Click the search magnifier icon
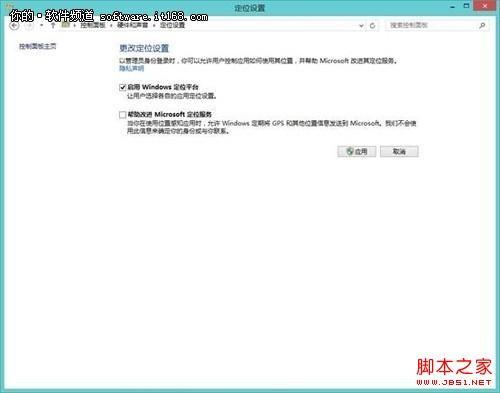The width and height of the screenshot is (500, 393). [482, 25]
